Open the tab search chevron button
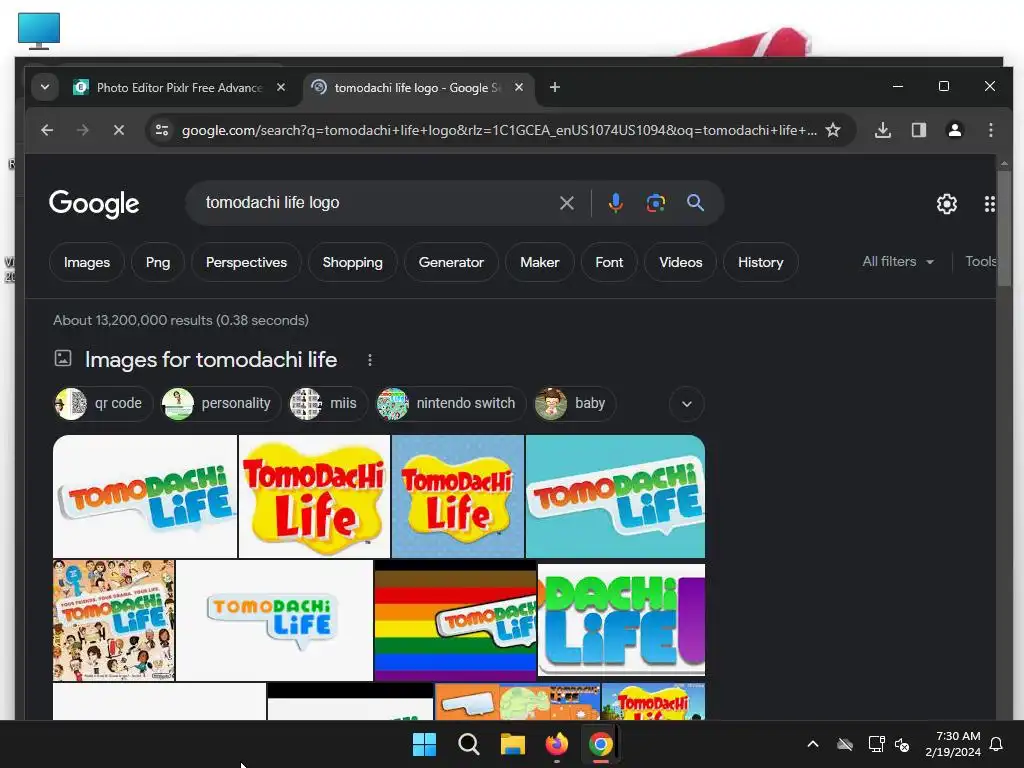Viewport: 1024px width, 768px height. pos(44,87)
